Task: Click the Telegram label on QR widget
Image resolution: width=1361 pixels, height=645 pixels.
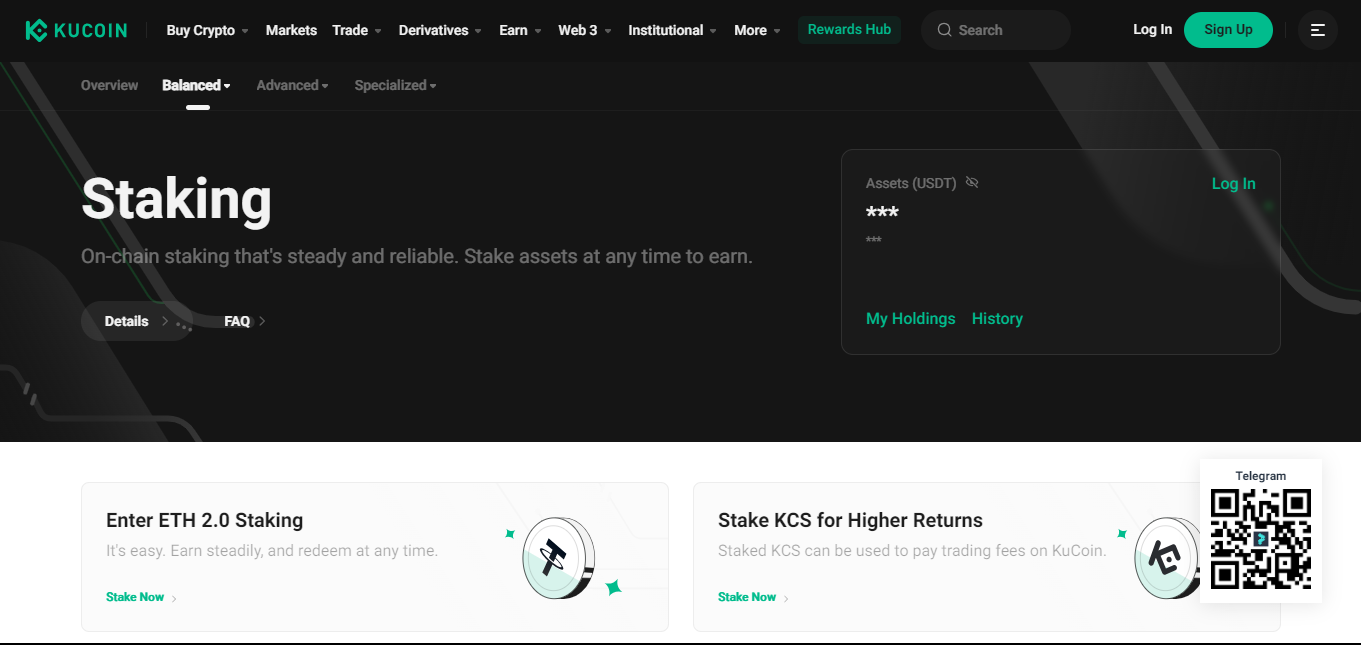Action: tap(1260, 476)
